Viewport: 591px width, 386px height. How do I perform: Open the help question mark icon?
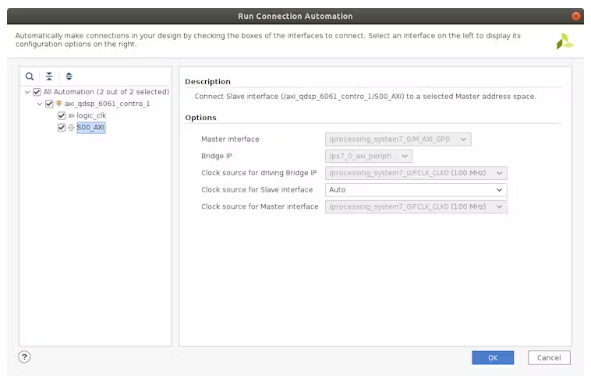click(x=24, y=357)
